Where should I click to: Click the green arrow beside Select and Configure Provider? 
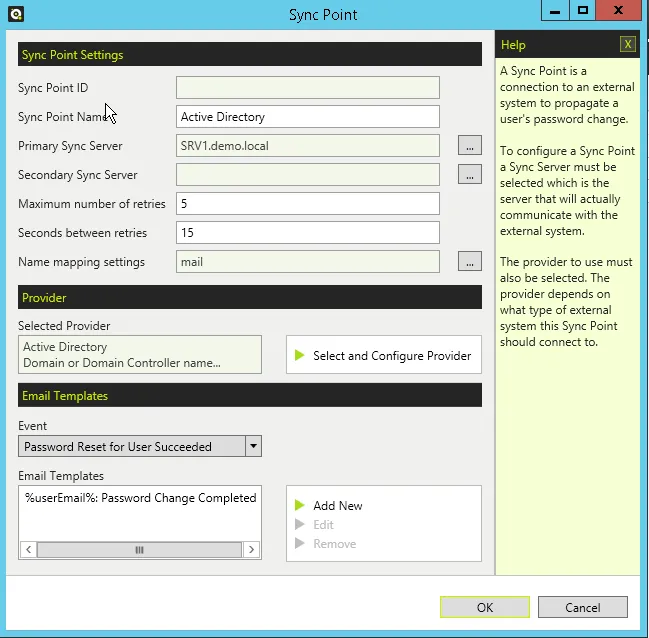tap(299, 355)
